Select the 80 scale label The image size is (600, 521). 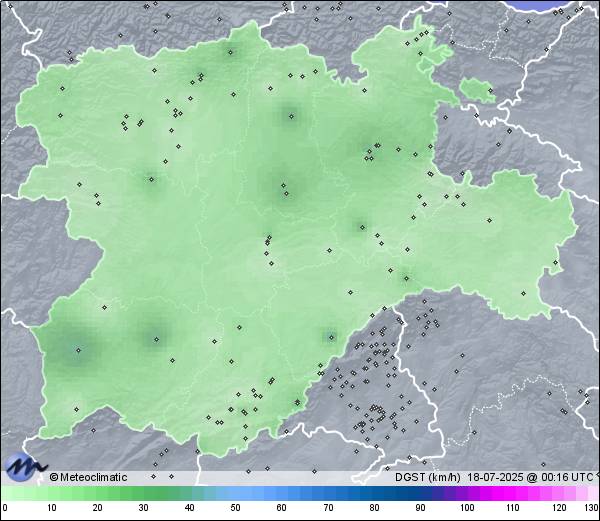pos(375,508)
